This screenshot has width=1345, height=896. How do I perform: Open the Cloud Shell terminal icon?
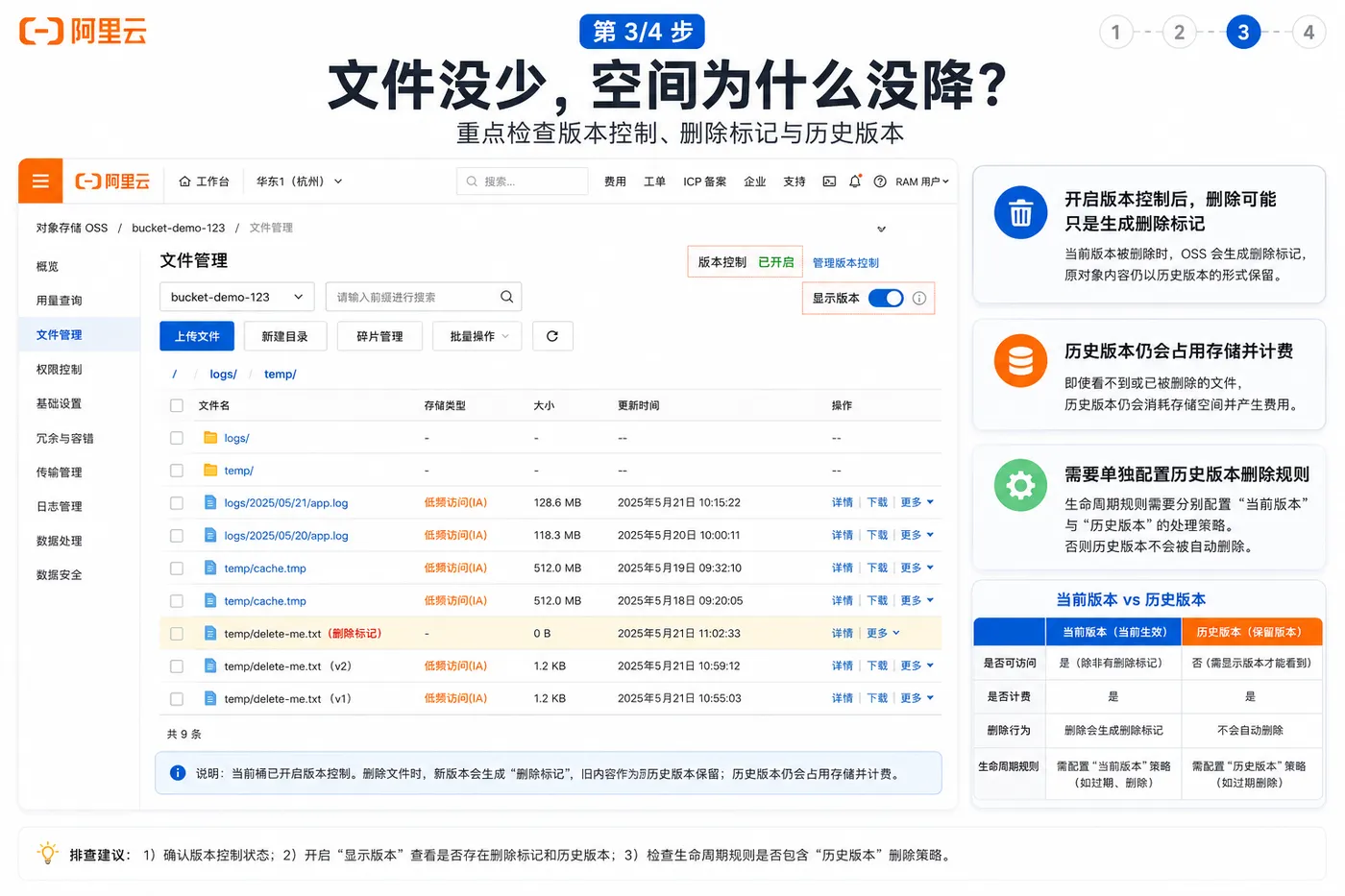coord(829,182)
